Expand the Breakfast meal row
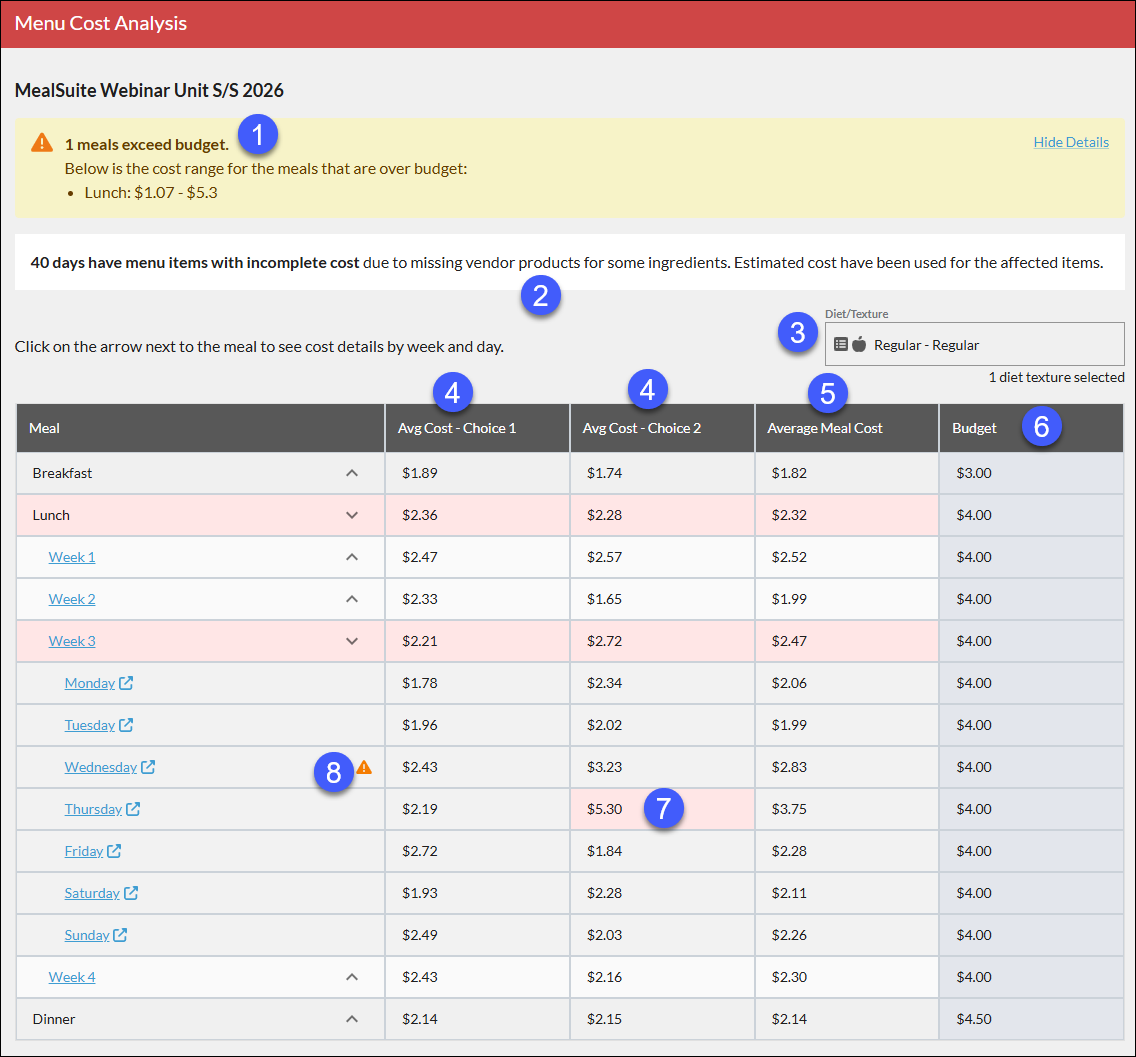The height and width of the screenshot is (1057, 1136). pyautogui.click(x=352, y=473)
